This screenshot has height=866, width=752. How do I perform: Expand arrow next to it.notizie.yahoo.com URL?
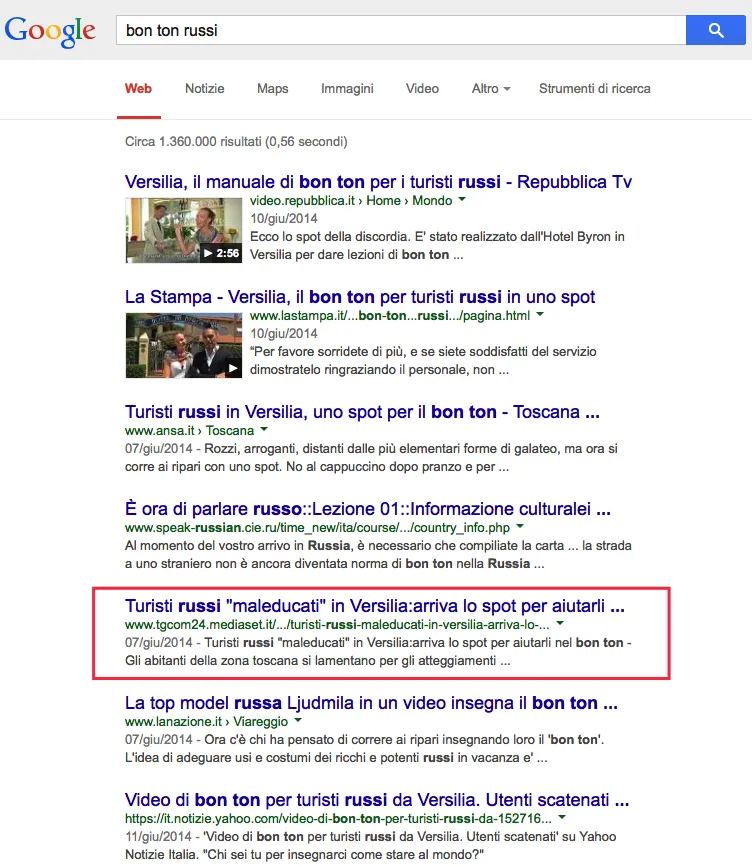562,817
